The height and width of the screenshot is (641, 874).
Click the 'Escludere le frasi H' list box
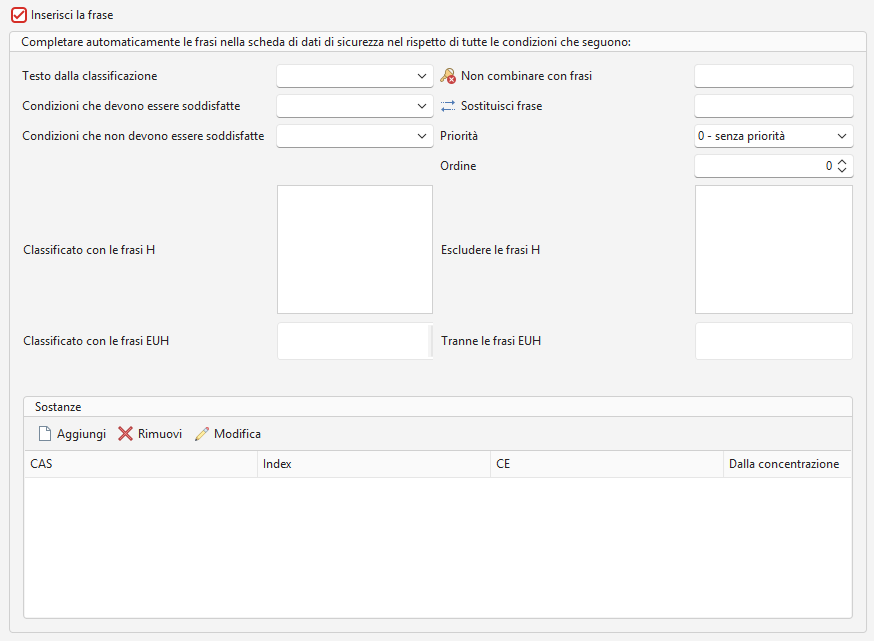[x=774, y=250]
